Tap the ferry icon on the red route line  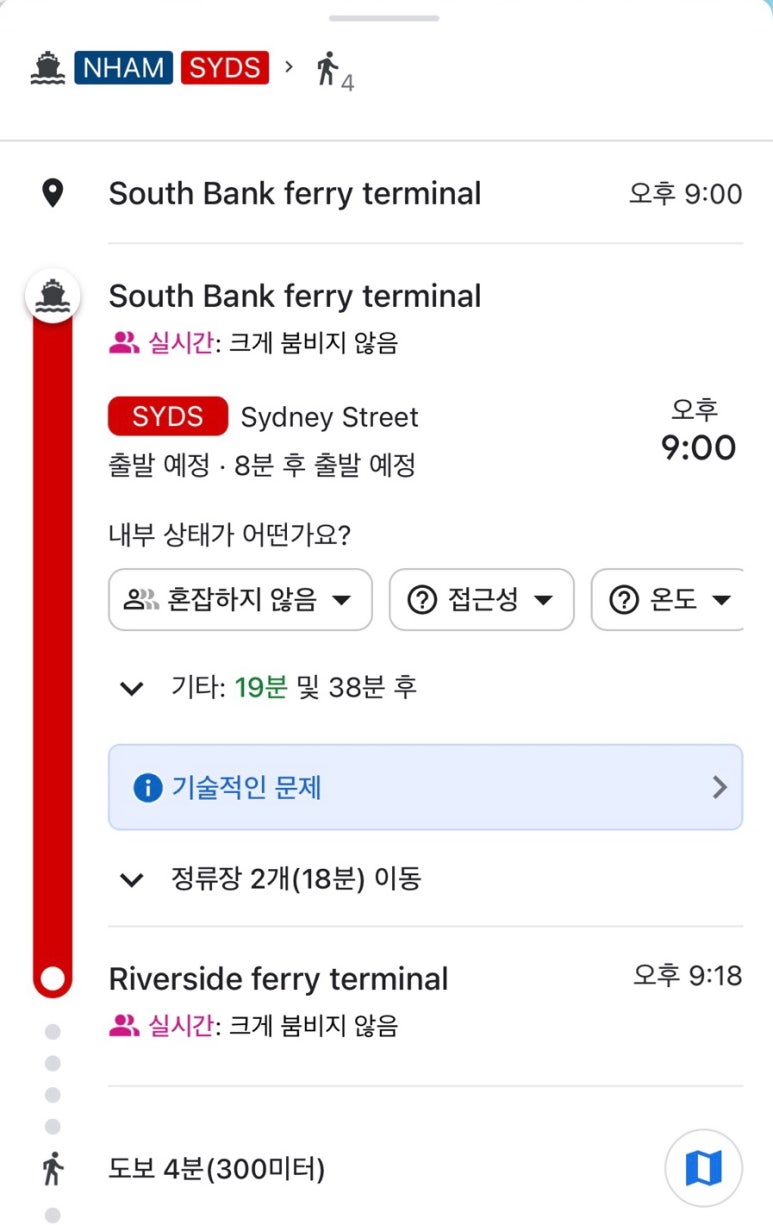tap(52, 296)
